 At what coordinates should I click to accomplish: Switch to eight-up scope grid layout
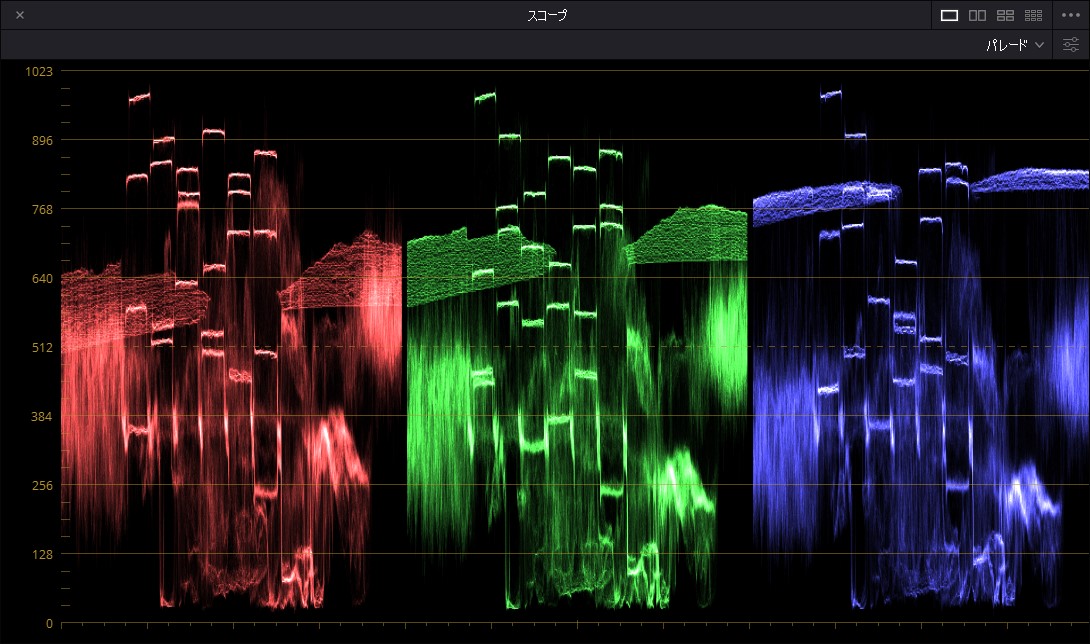1034,15
